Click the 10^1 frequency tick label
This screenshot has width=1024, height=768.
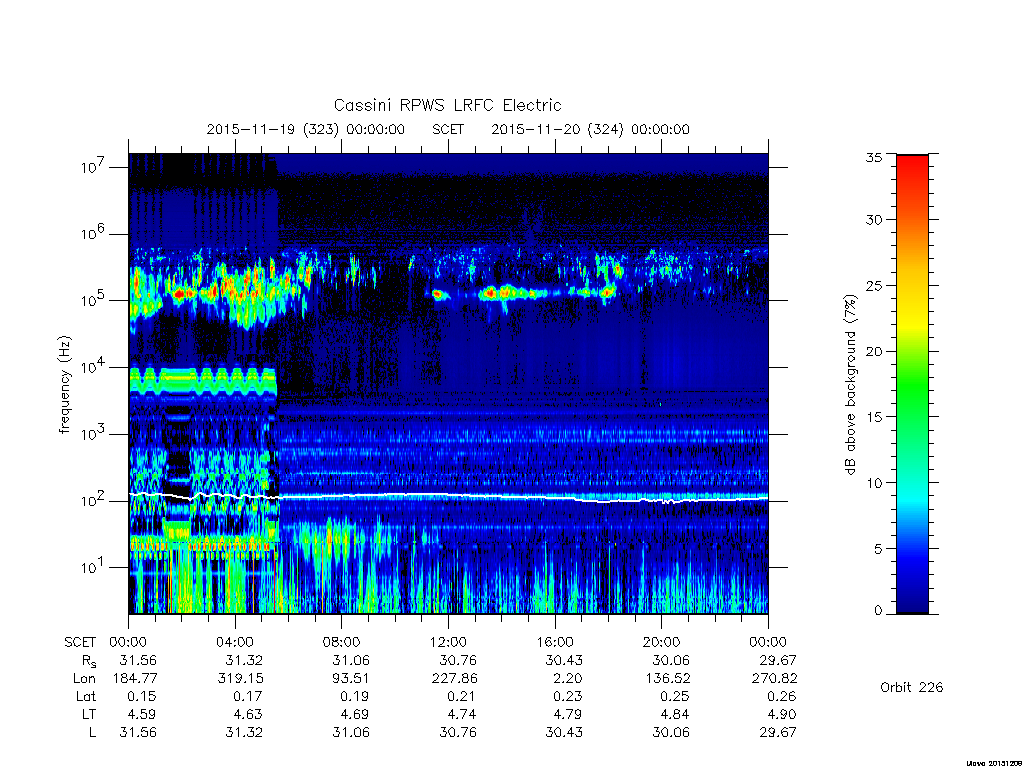[93, 567]
